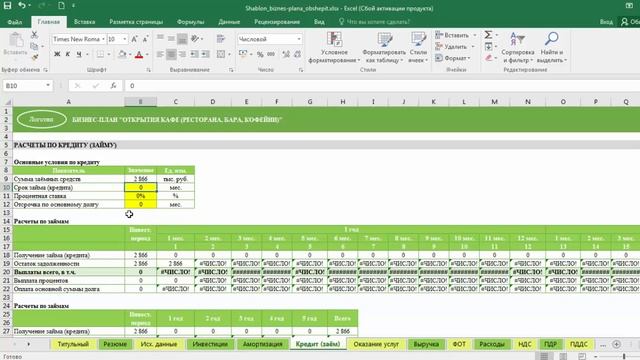
Task: Increase font size with the large A icon
Action: 134,39
